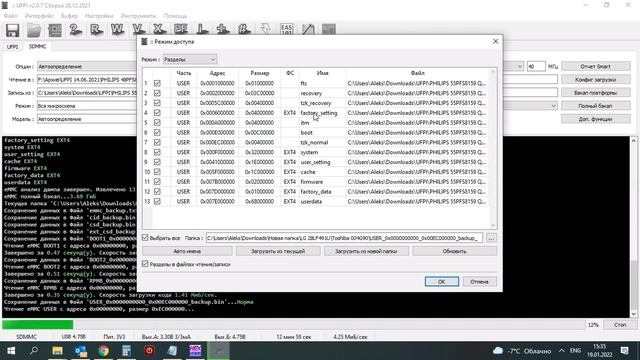Expand dropdown arrow left of 'Полный бэкап'
This screenshot has height=360, width=640.
tap(553, 106)
